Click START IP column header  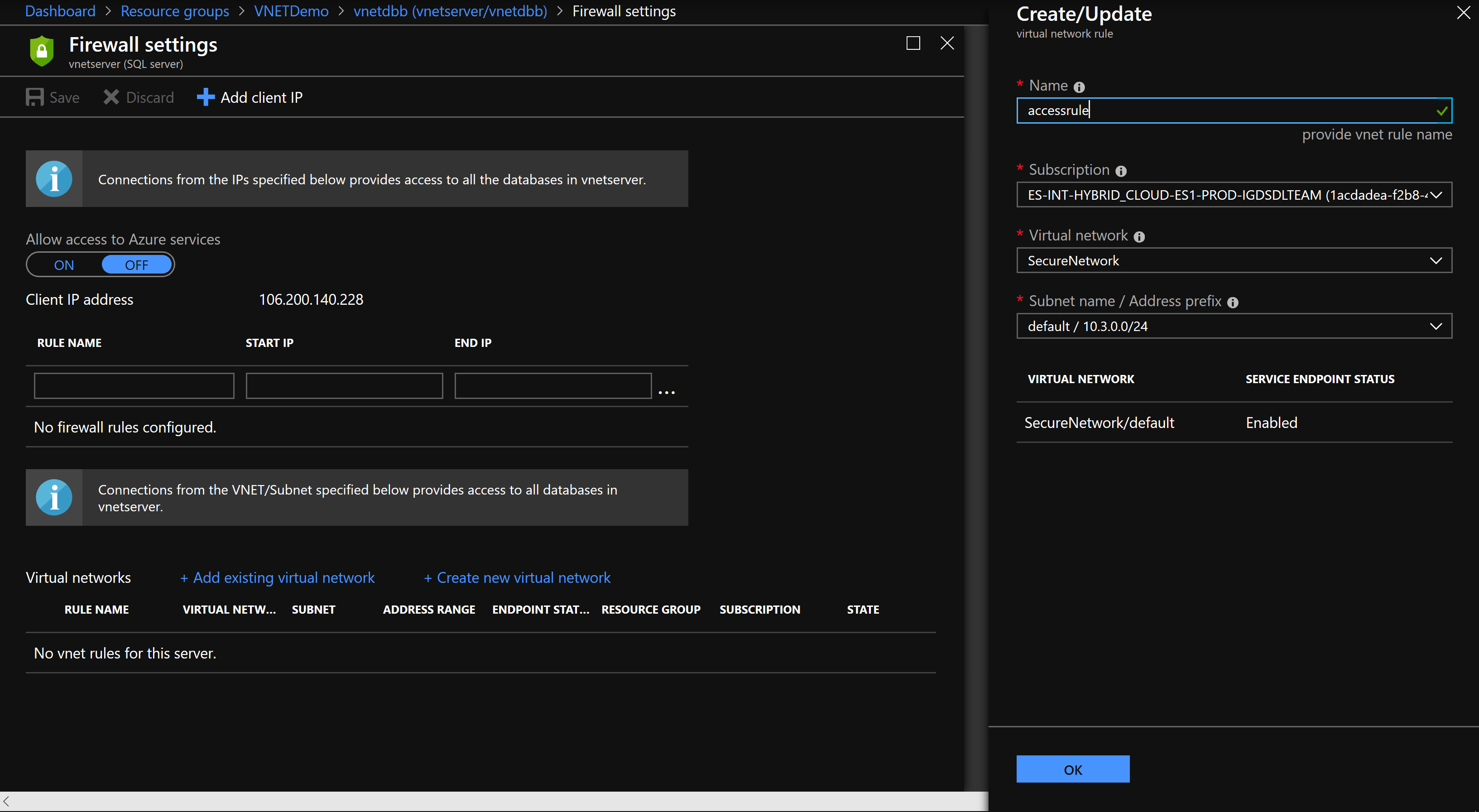(269, 343)
